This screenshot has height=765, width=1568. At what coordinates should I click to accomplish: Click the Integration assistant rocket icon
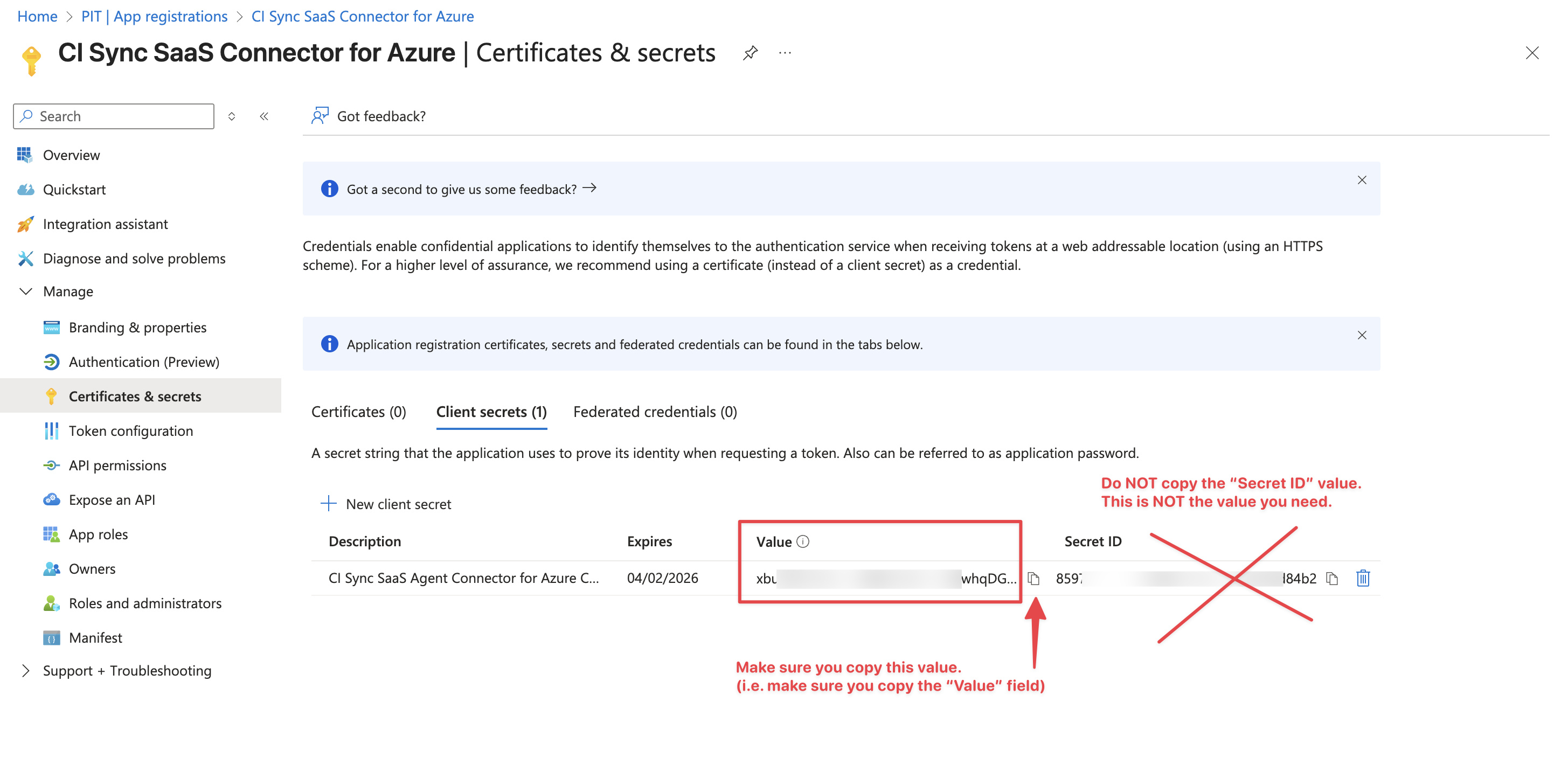[x=25, y=225]
